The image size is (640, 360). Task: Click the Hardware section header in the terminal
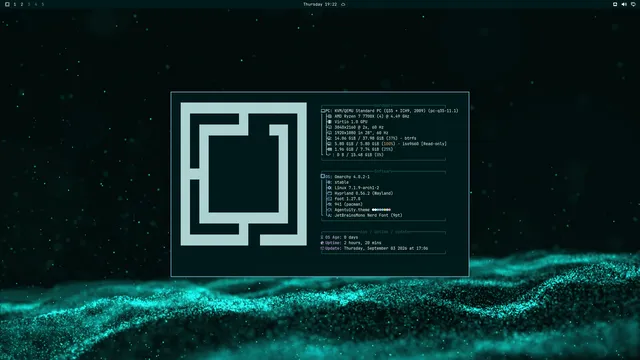pos(383,105)
